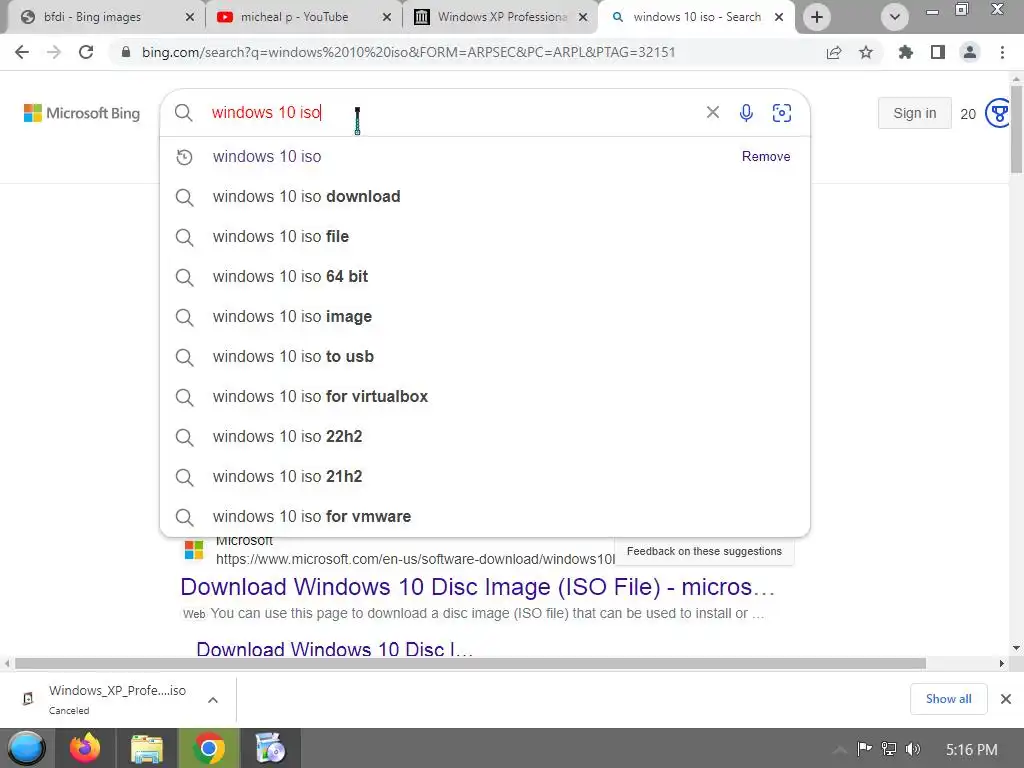Image resolution: width=1024 pixels, height=768 pixels.
Task: Click the 5:16 PM taskbar clock
Action: click(x=971, y=750)
